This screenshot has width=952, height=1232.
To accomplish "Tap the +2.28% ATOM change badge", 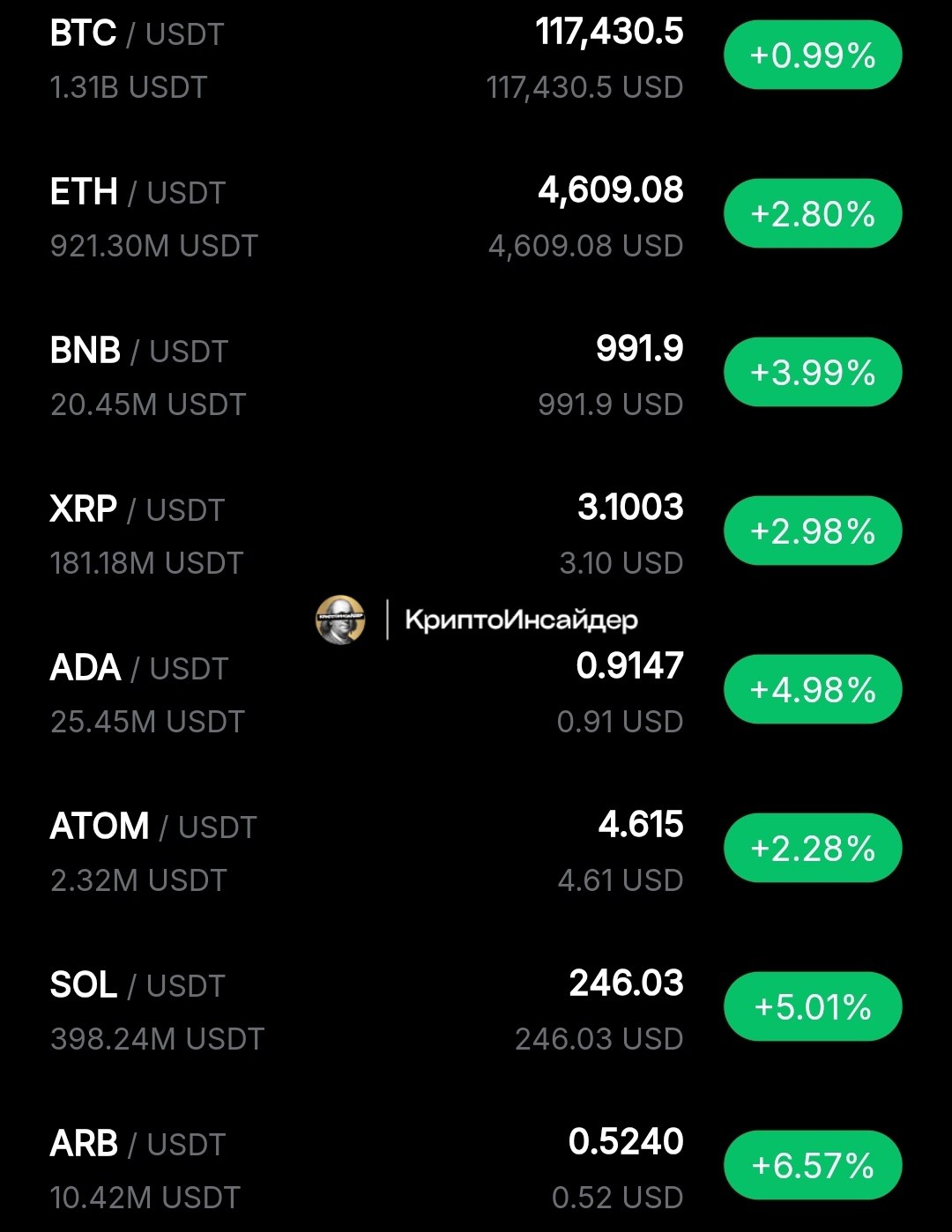I will pyautogui.click(x=813, y=849).
